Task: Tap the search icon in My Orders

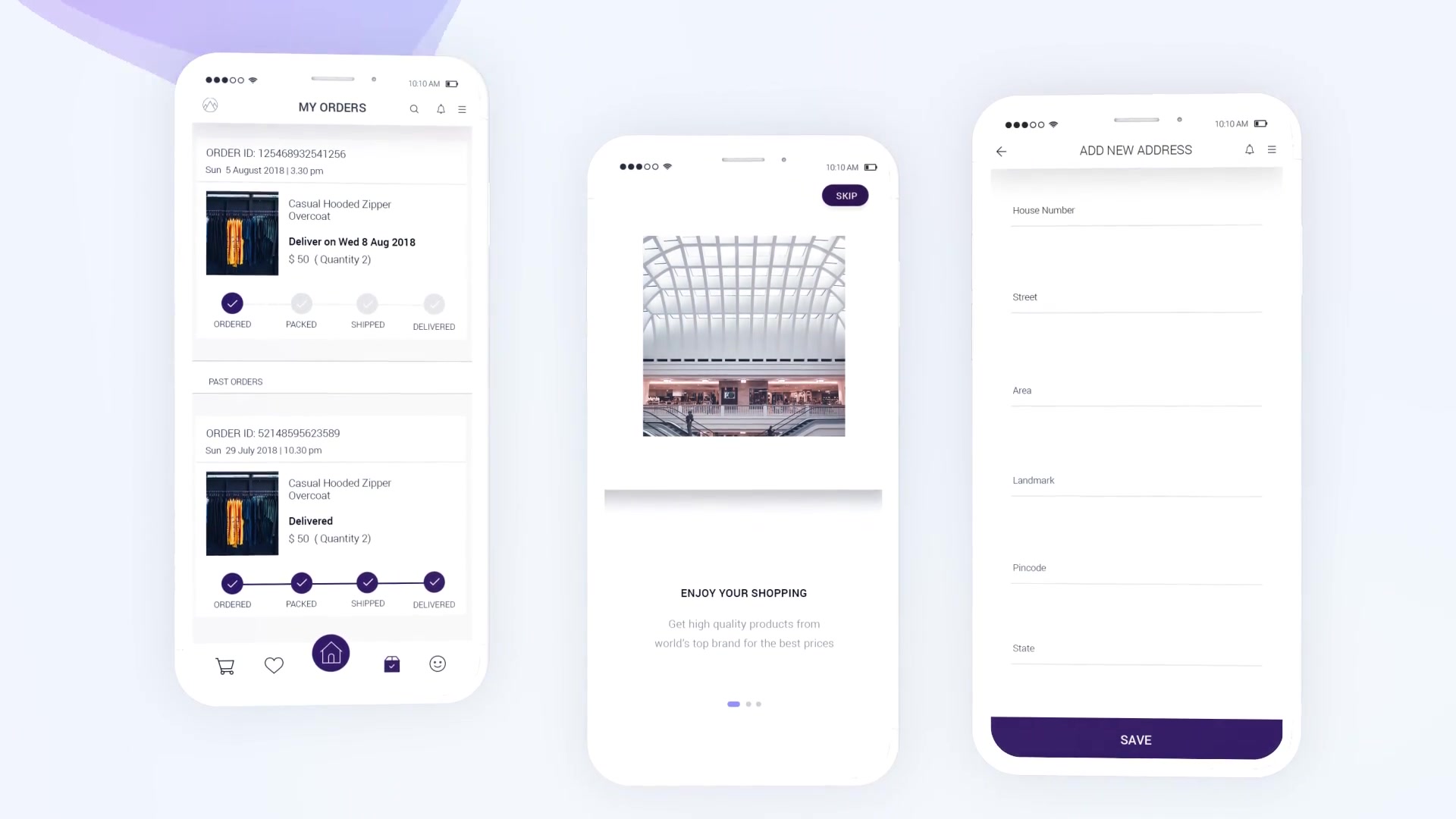Action: coord(414,109)
